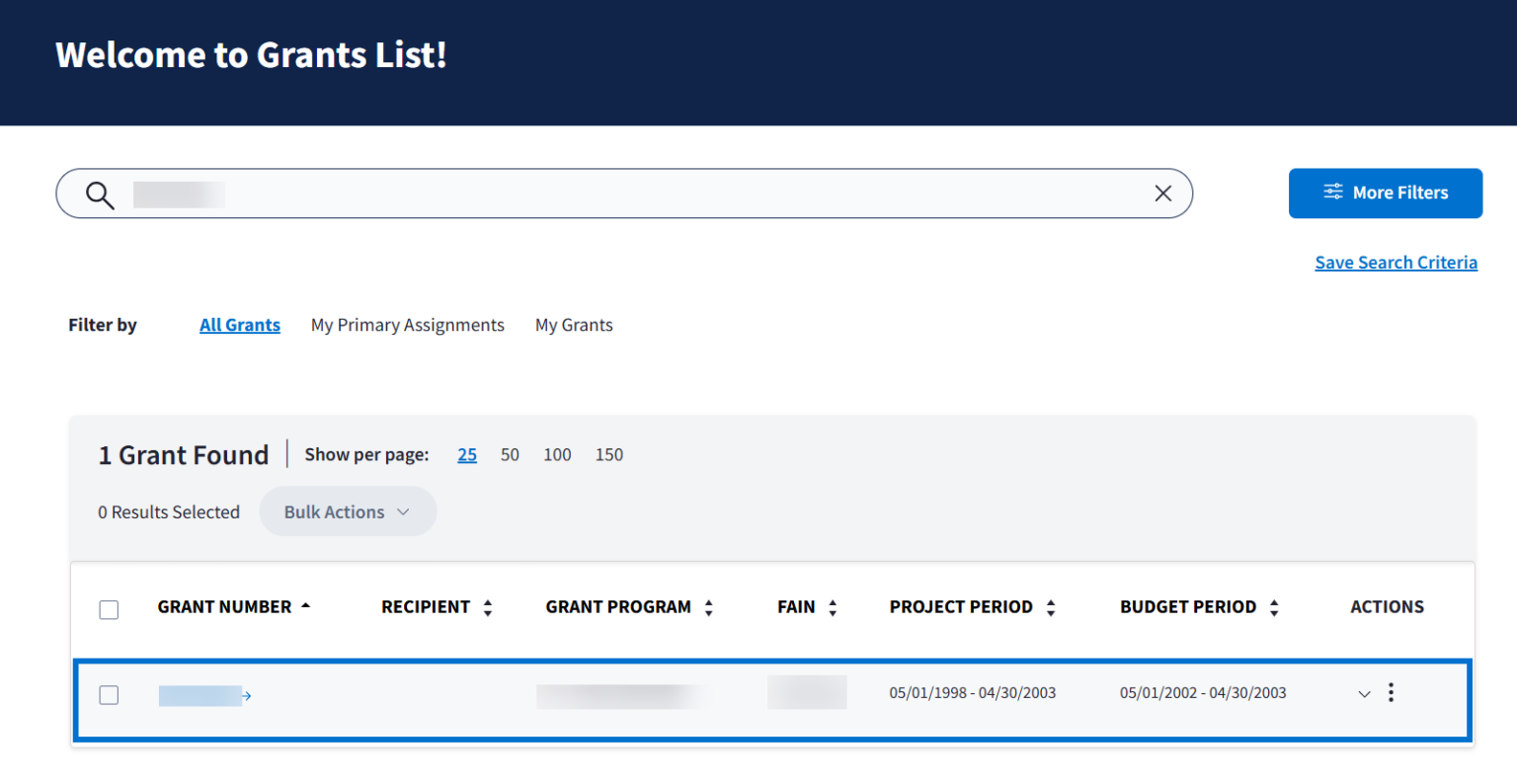Clear the search field with X icon
The height and width of the screenshot is (784, 1517).
[x=1162, y=194]
